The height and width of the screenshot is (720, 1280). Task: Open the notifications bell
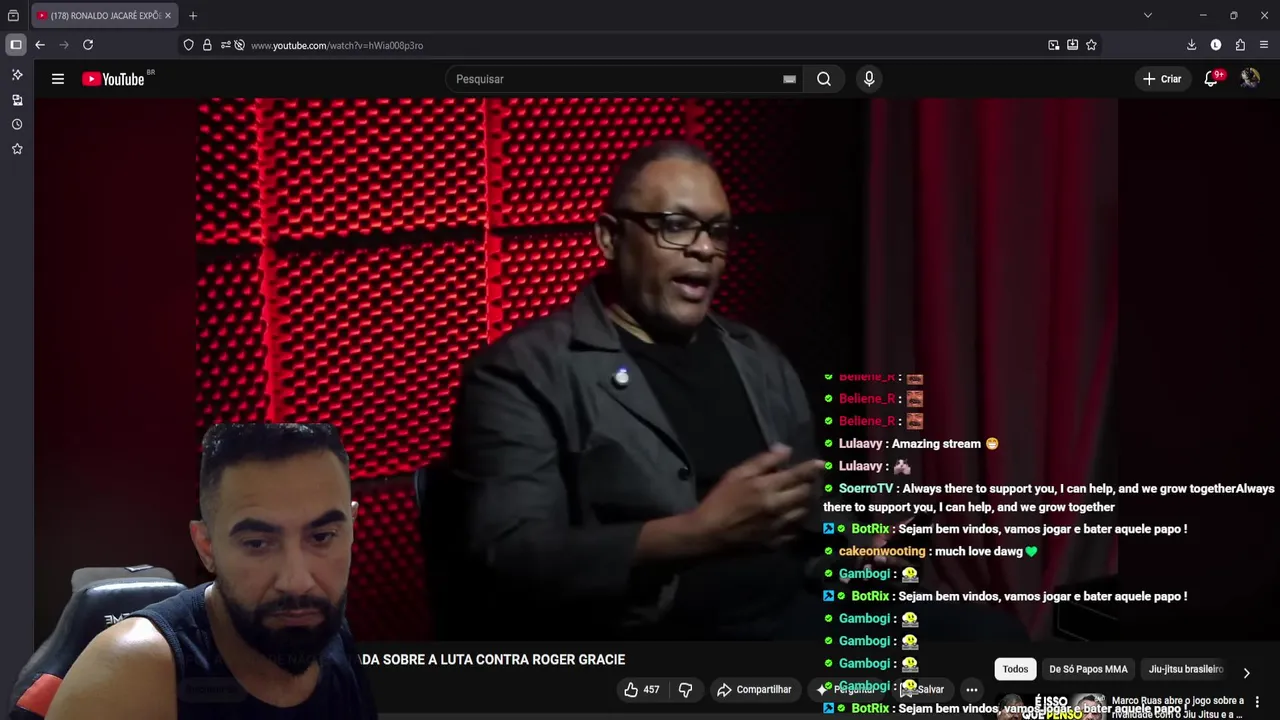(1212, 79)
